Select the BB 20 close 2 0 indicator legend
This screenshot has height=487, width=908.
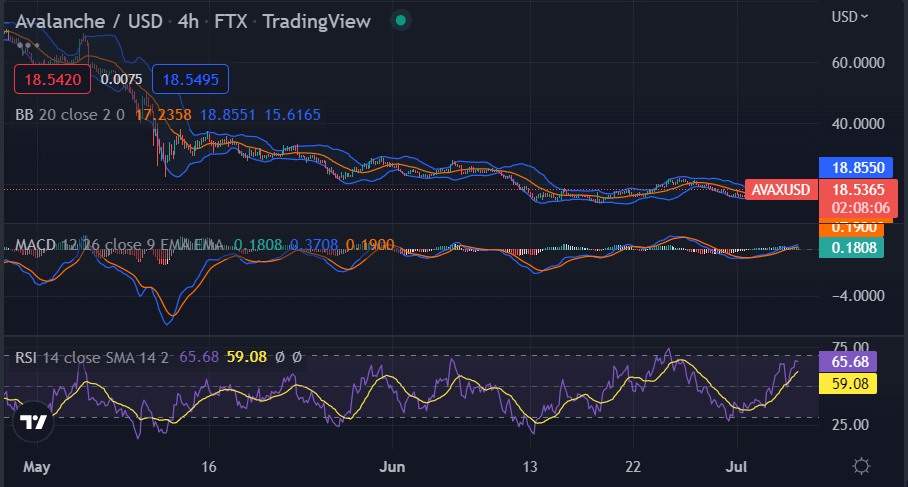[x=70, y=115]
